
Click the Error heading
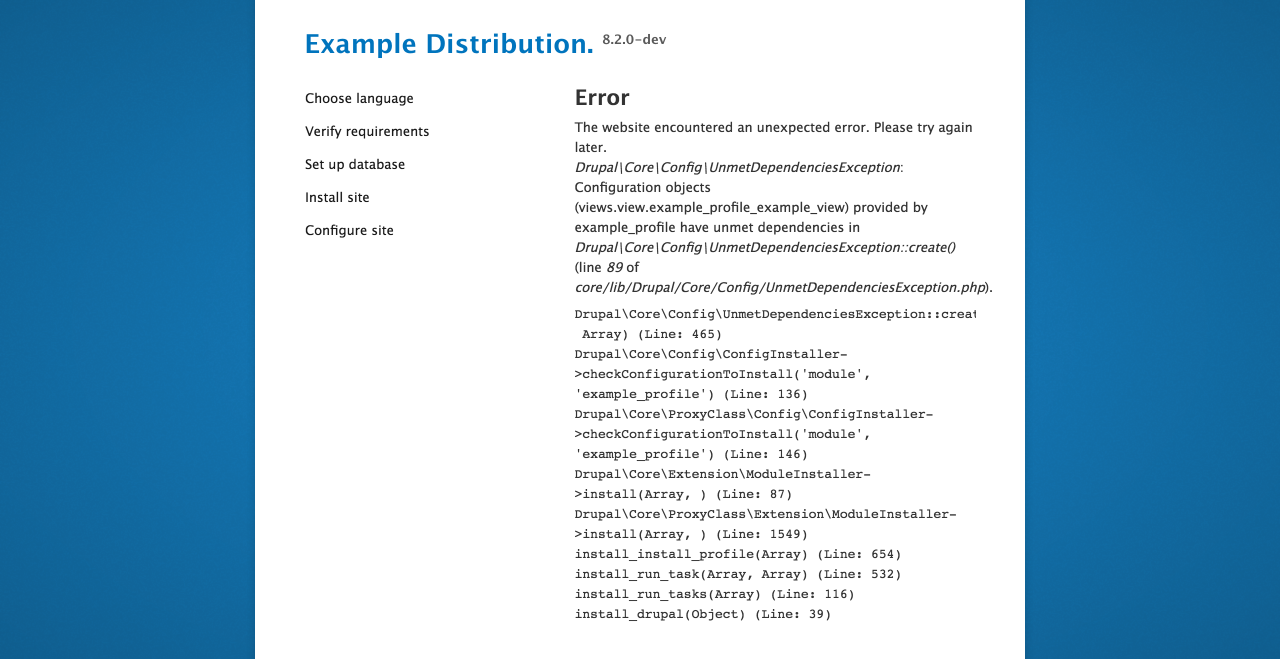pyautogui.click(x=602, y=97)
